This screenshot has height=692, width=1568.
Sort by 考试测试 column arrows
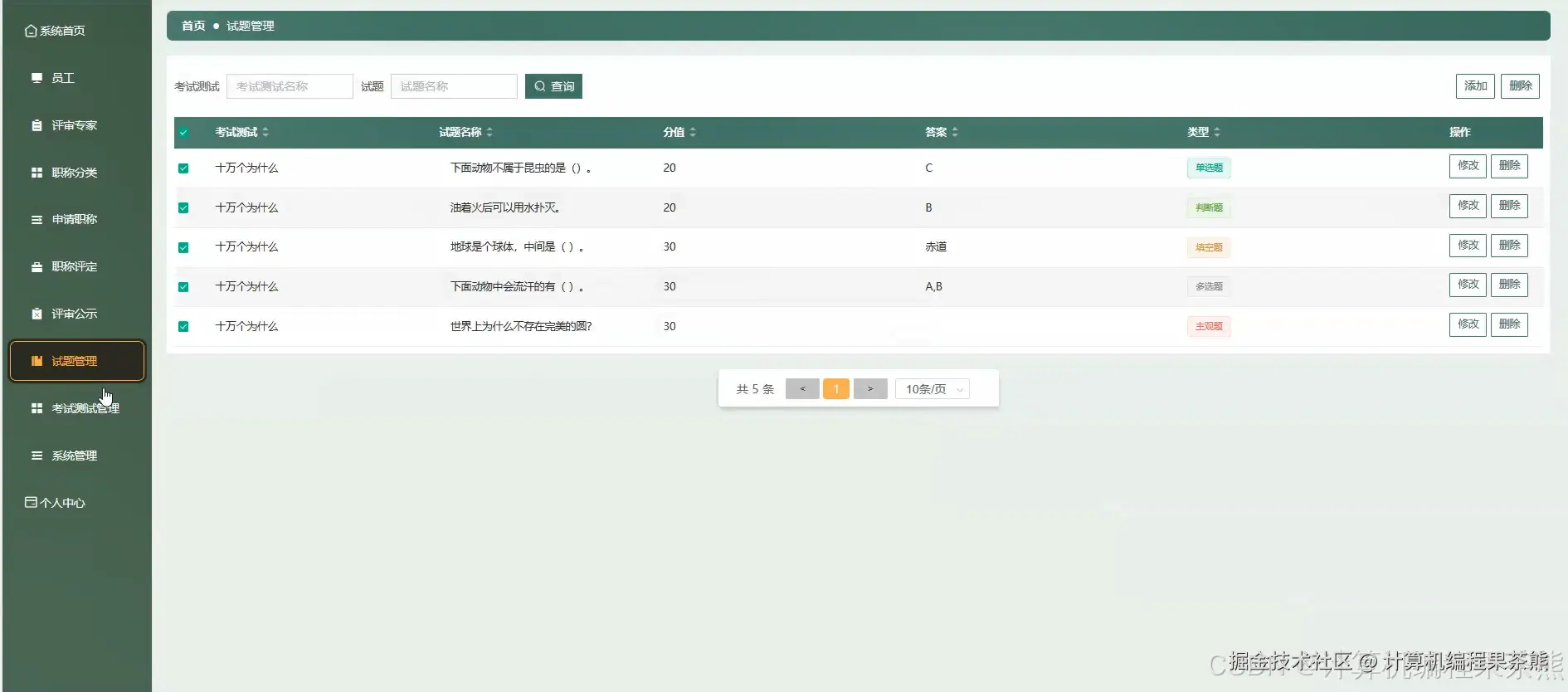[x=265, y=132]
